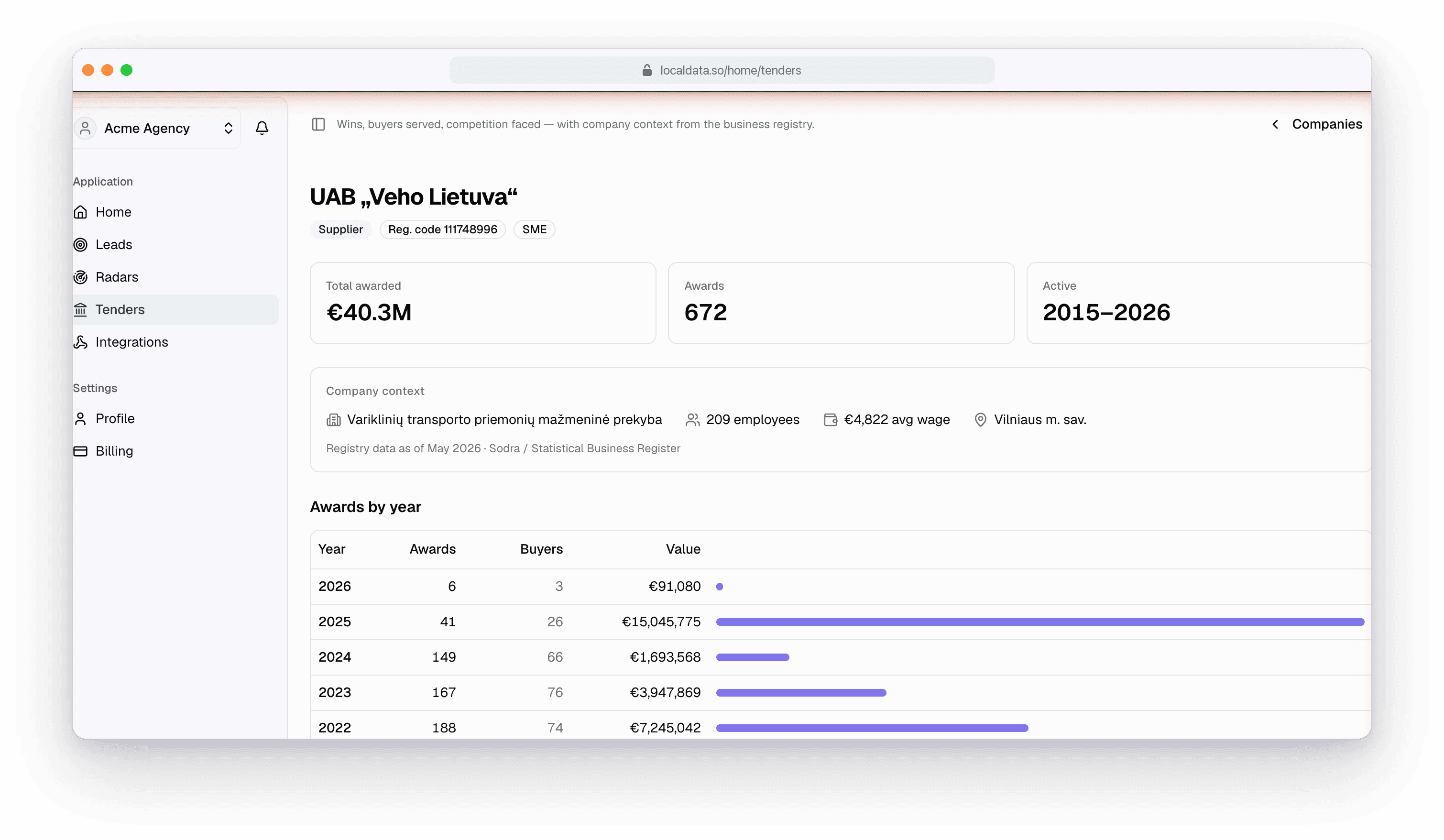Click the 66 buyers cell
The height and width of the screenshot is (840, 1444).
tap(555, 657)
